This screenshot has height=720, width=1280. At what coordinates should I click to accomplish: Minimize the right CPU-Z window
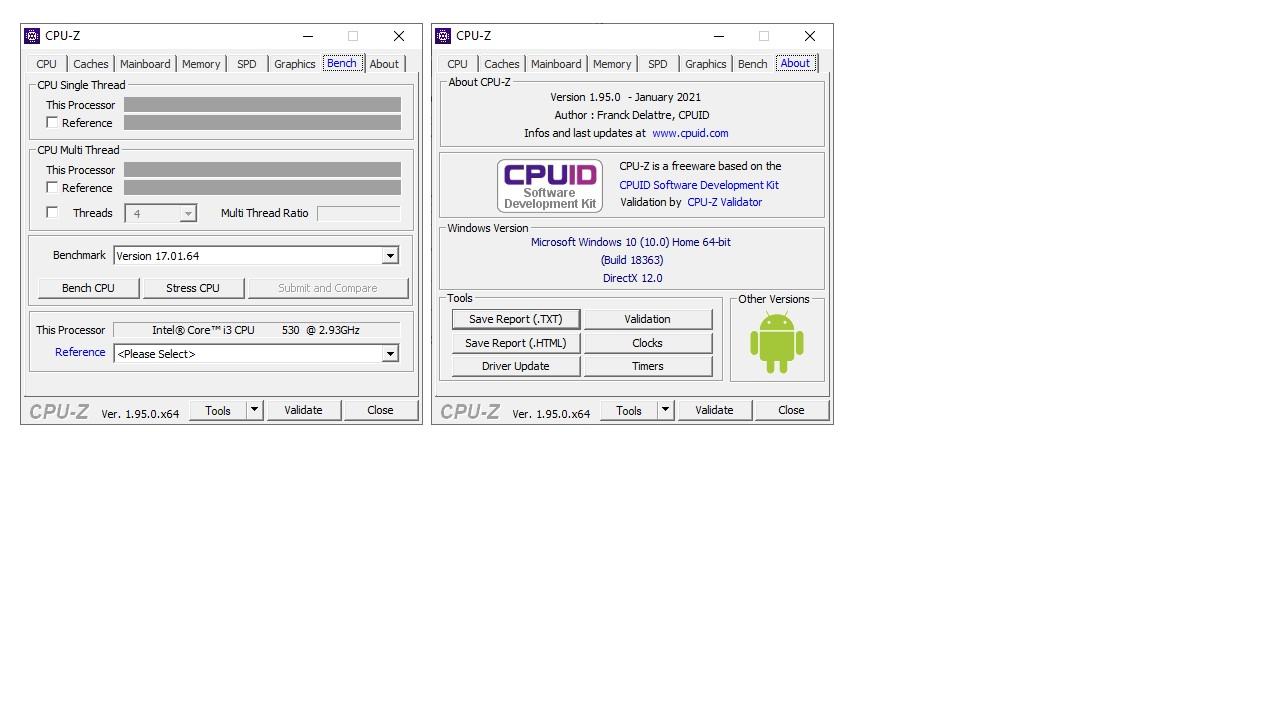(x=719, y=36)
